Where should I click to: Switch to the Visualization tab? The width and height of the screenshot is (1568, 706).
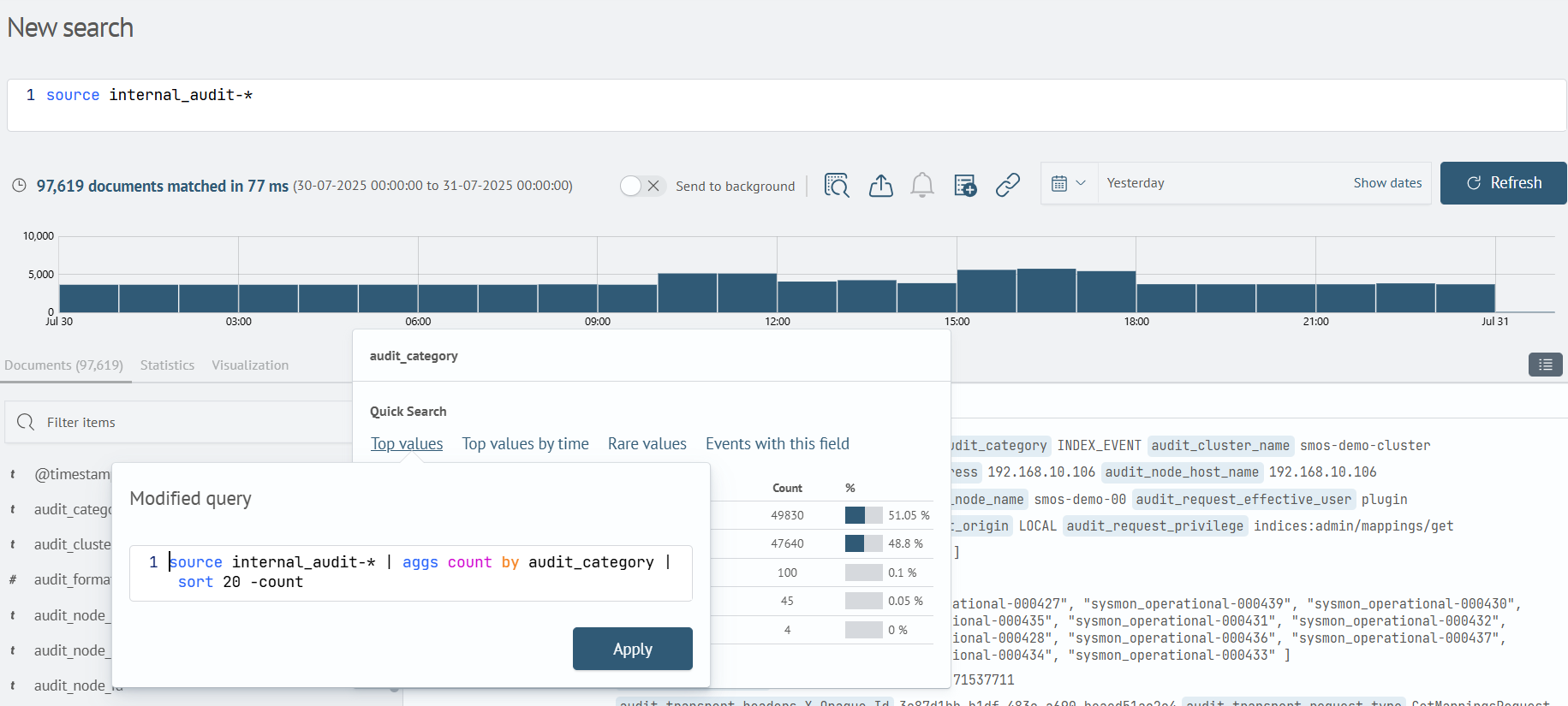(250, 365)
